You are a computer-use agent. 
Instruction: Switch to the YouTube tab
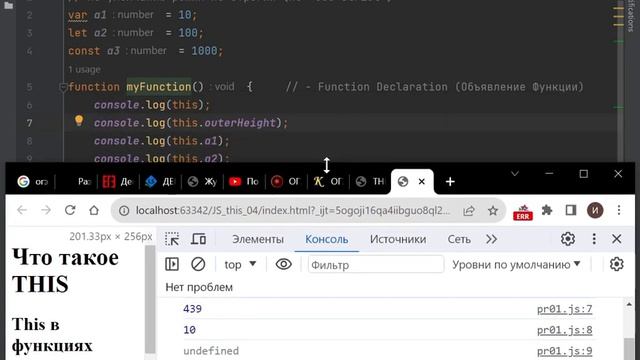pyautogui.click(x=244, y=182)
